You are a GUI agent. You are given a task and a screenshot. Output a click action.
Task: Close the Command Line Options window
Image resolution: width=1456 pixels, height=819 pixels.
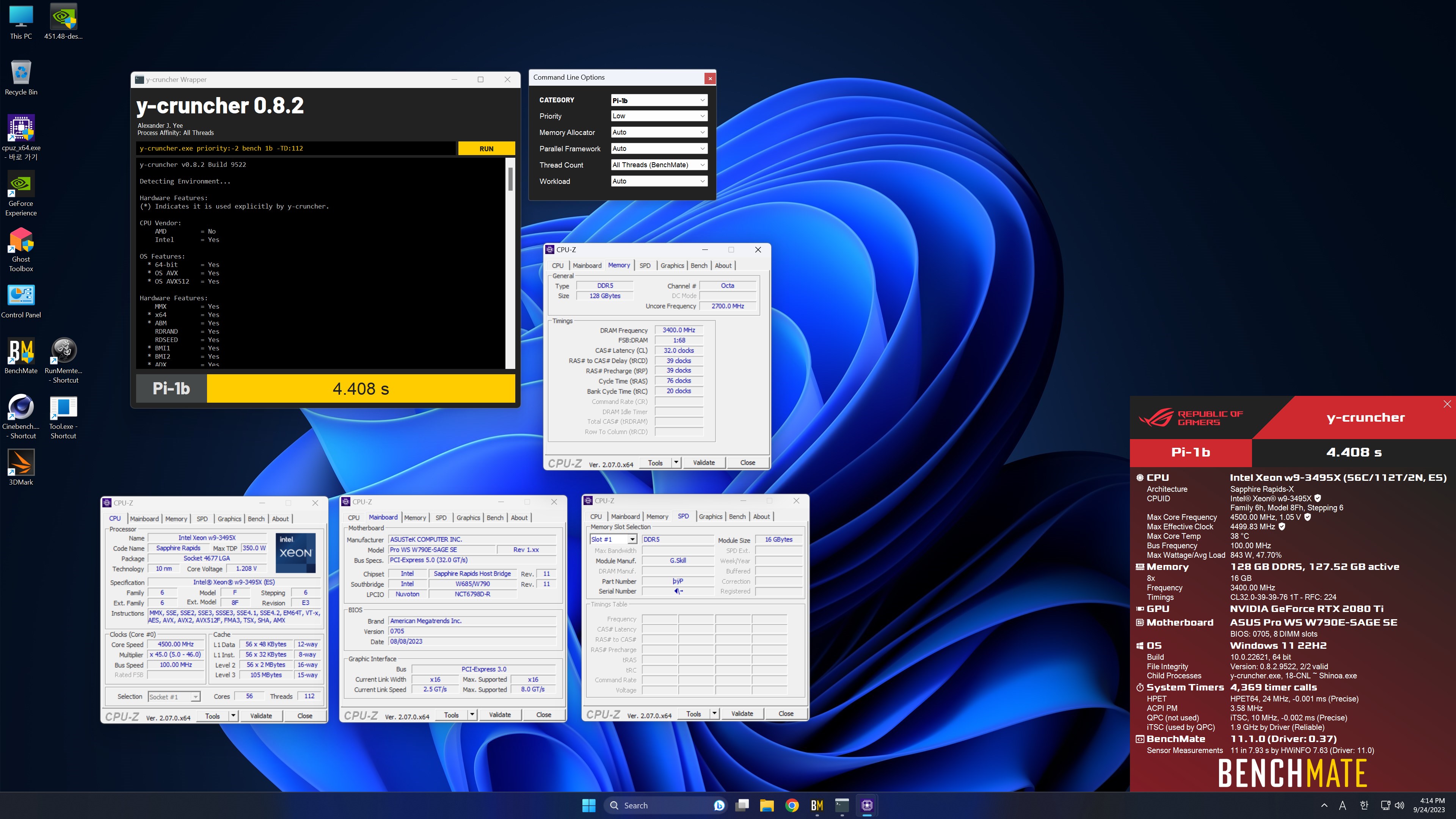point(710,78)
